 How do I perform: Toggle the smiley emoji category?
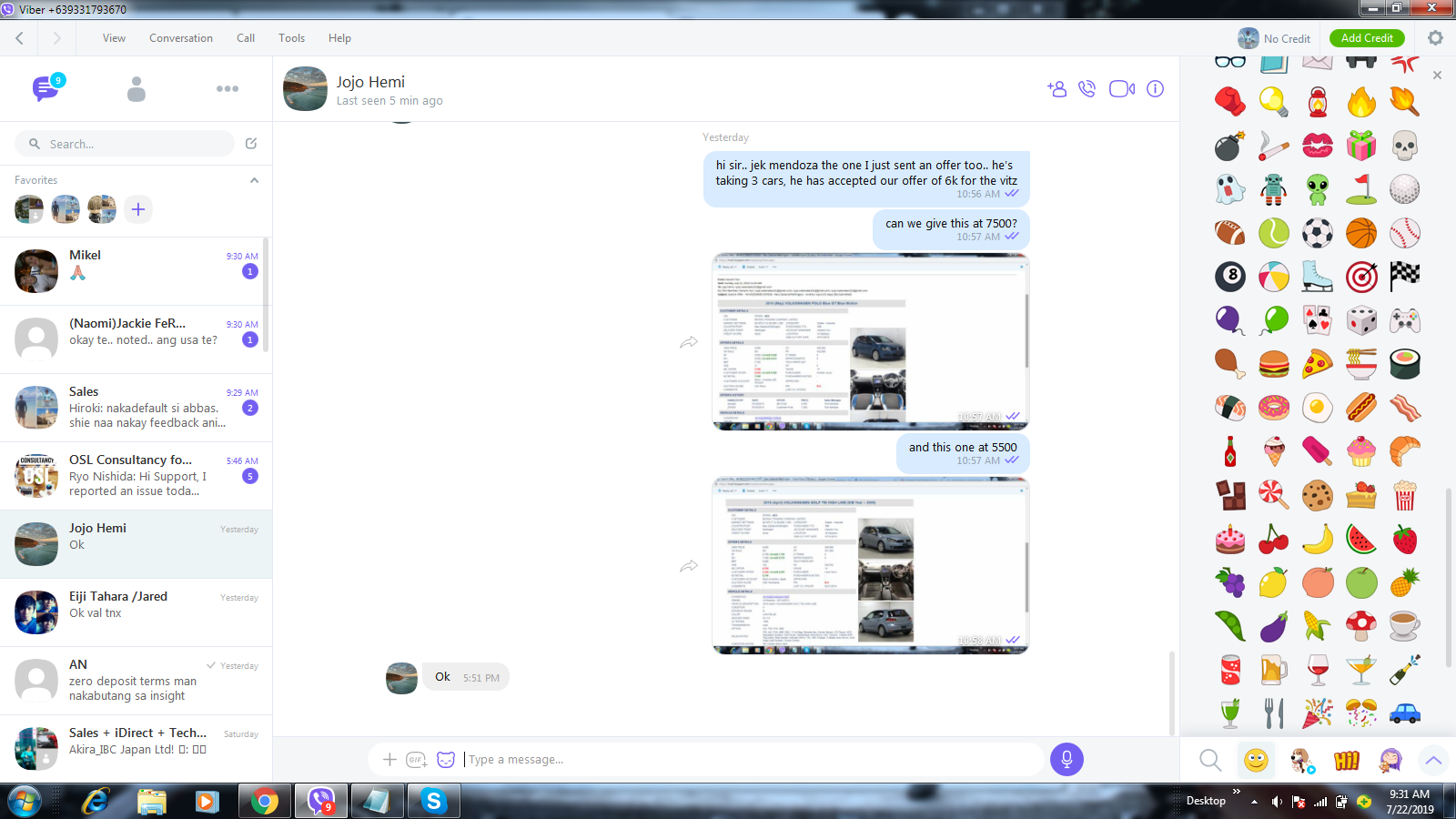click(x=1256, y=759)
